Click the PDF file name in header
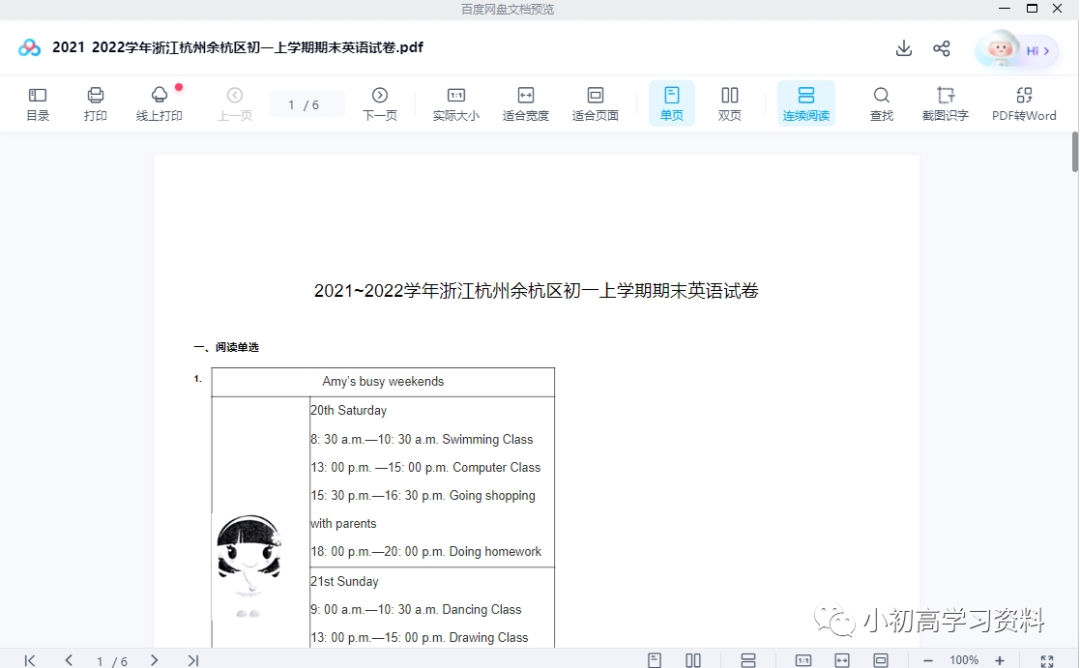 pyautogui.click(x=238, y=47)
